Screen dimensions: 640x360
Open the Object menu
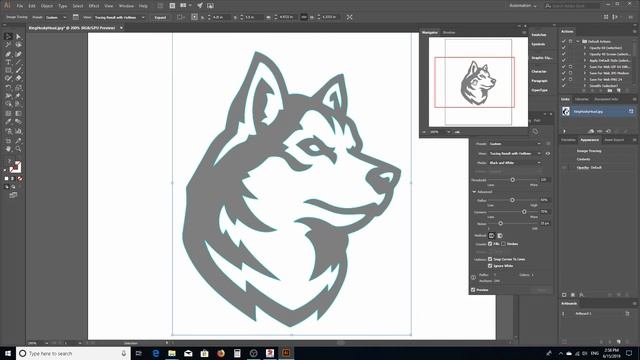click(47, 6)
